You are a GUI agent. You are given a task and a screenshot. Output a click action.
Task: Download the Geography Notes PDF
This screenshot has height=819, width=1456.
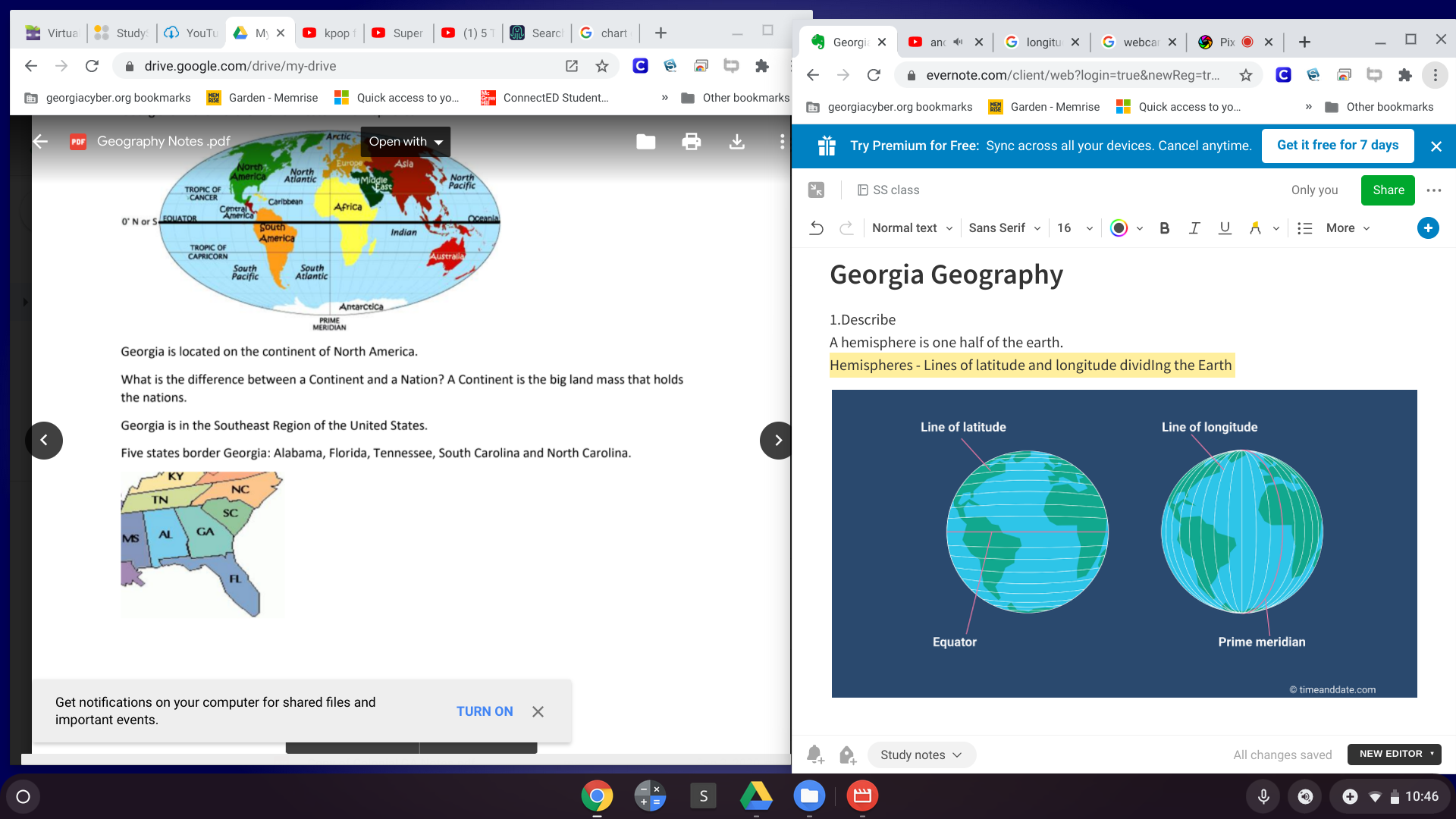[x=736, y=142]
